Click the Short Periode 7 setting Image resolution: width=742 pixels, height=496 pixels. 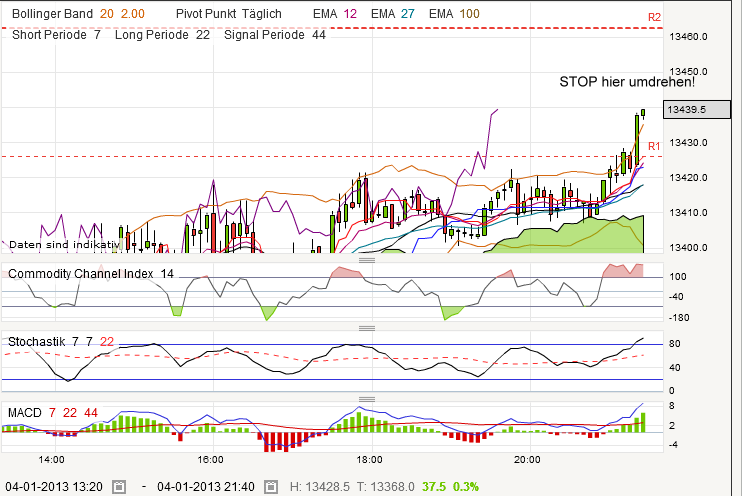(x=56, y=35)
